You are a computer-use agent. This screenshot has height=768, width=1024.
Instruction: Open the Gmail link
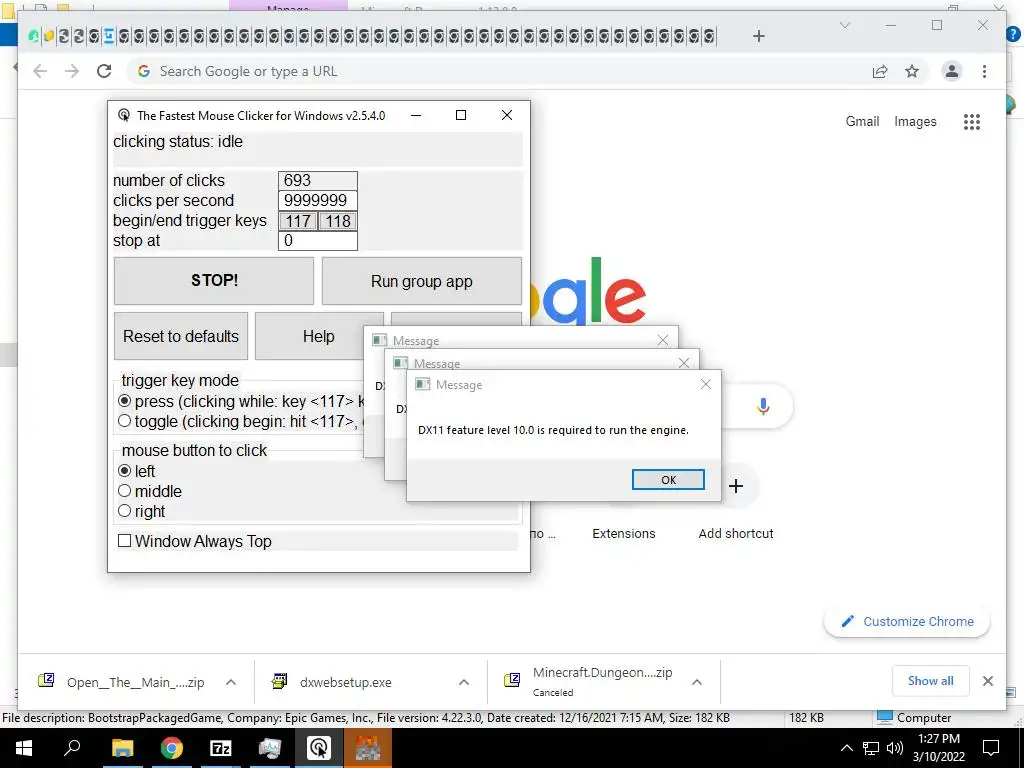click(862, 121)
